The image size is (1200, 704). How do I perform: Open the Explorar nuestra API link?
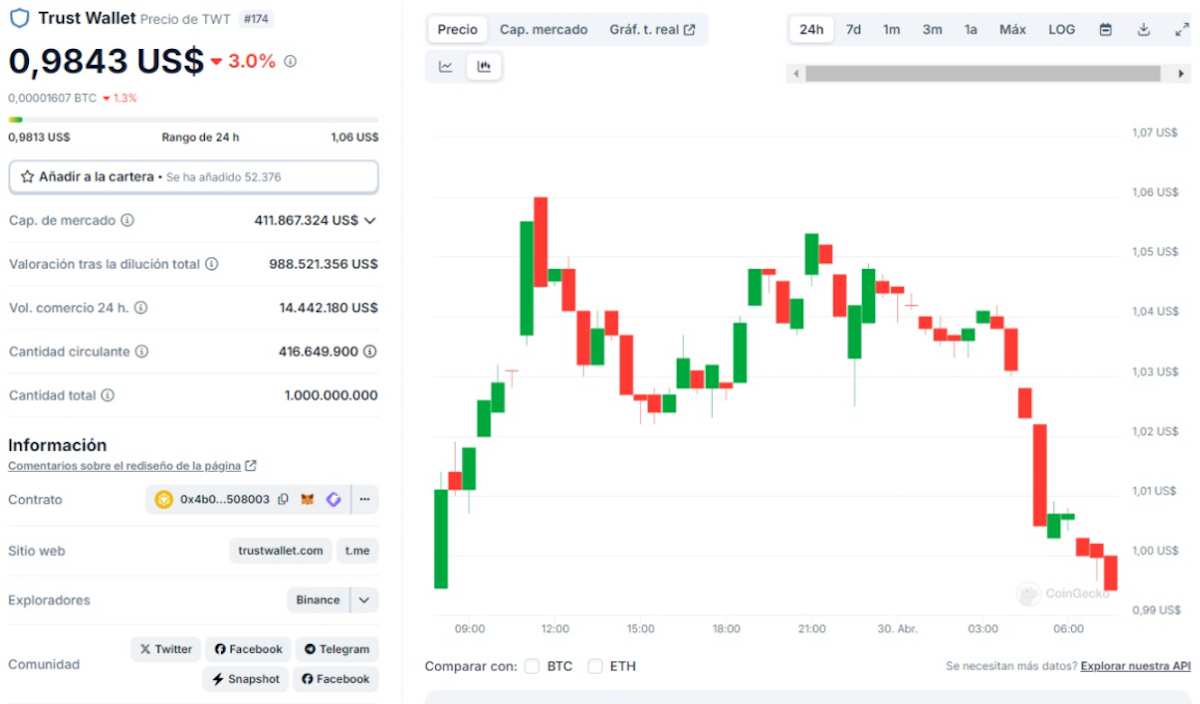[x=1135, y=665]
